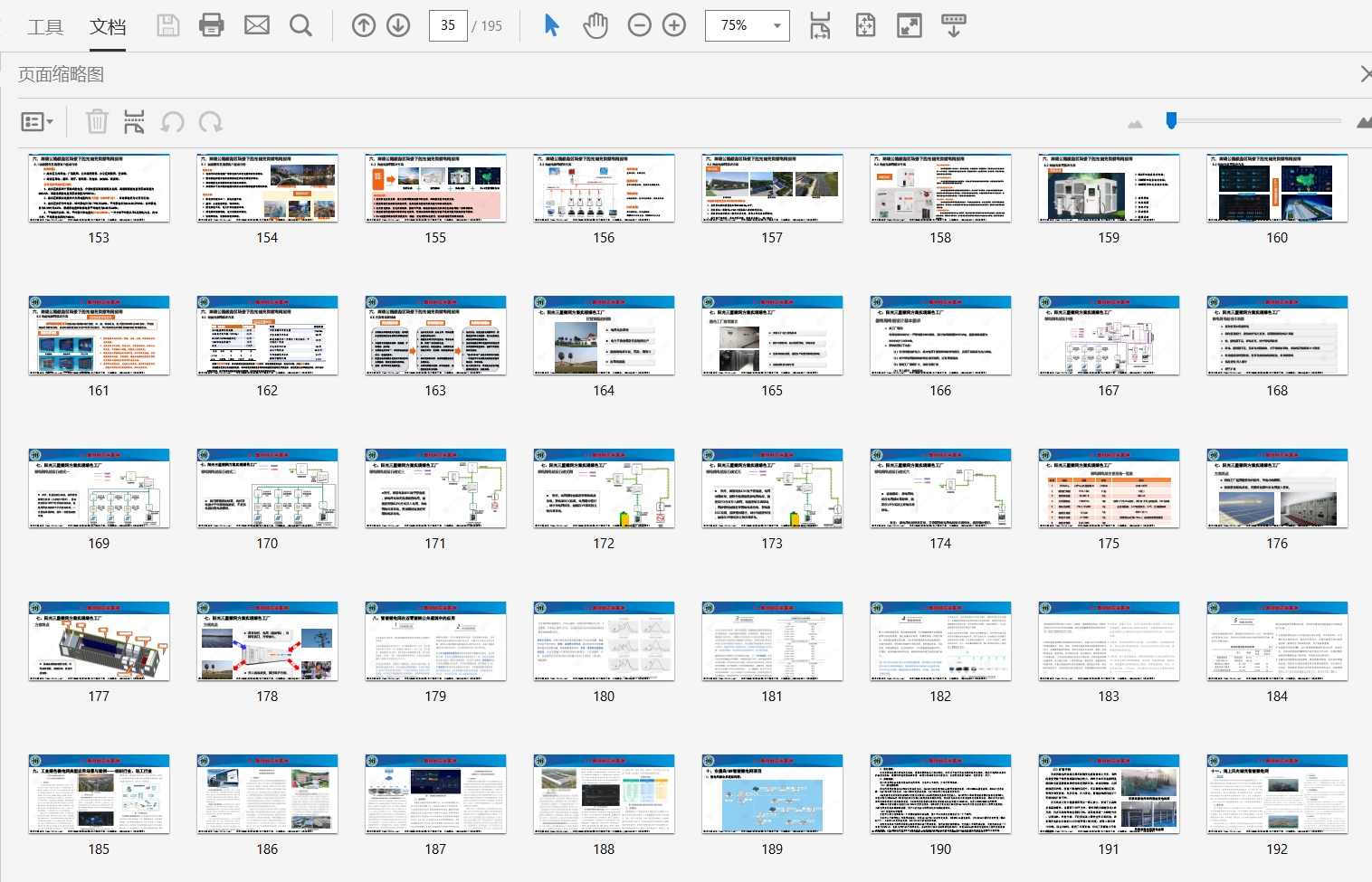Close the 页面缩略图 panel
This screenshot has height=882, width=1372.
1365,74
